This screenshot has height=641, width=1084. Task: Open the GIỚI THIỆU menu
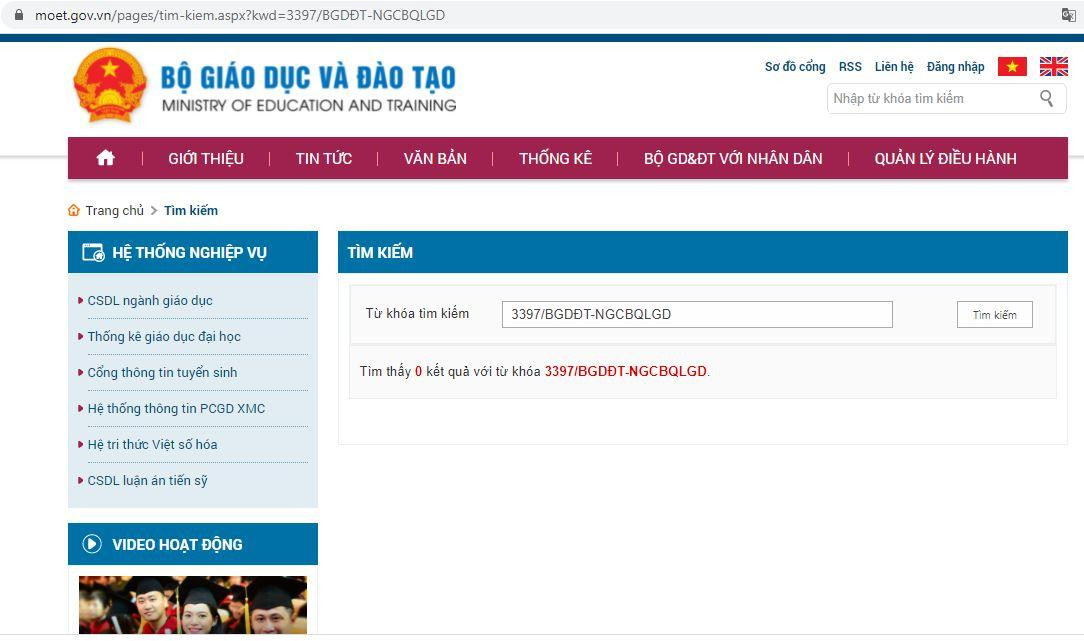tap(206, 158)
